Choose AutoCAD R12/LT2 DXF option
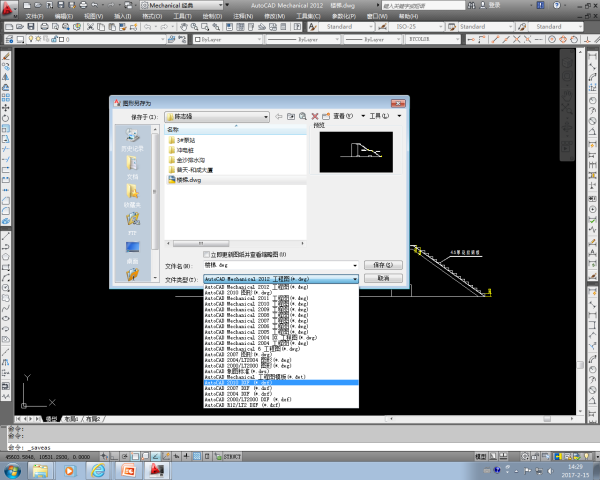This screenshot has height=480, width=600. point(281,405)
